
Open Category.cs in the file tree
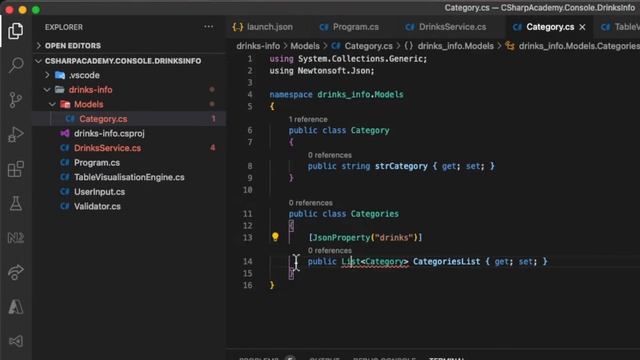point(103,119)
